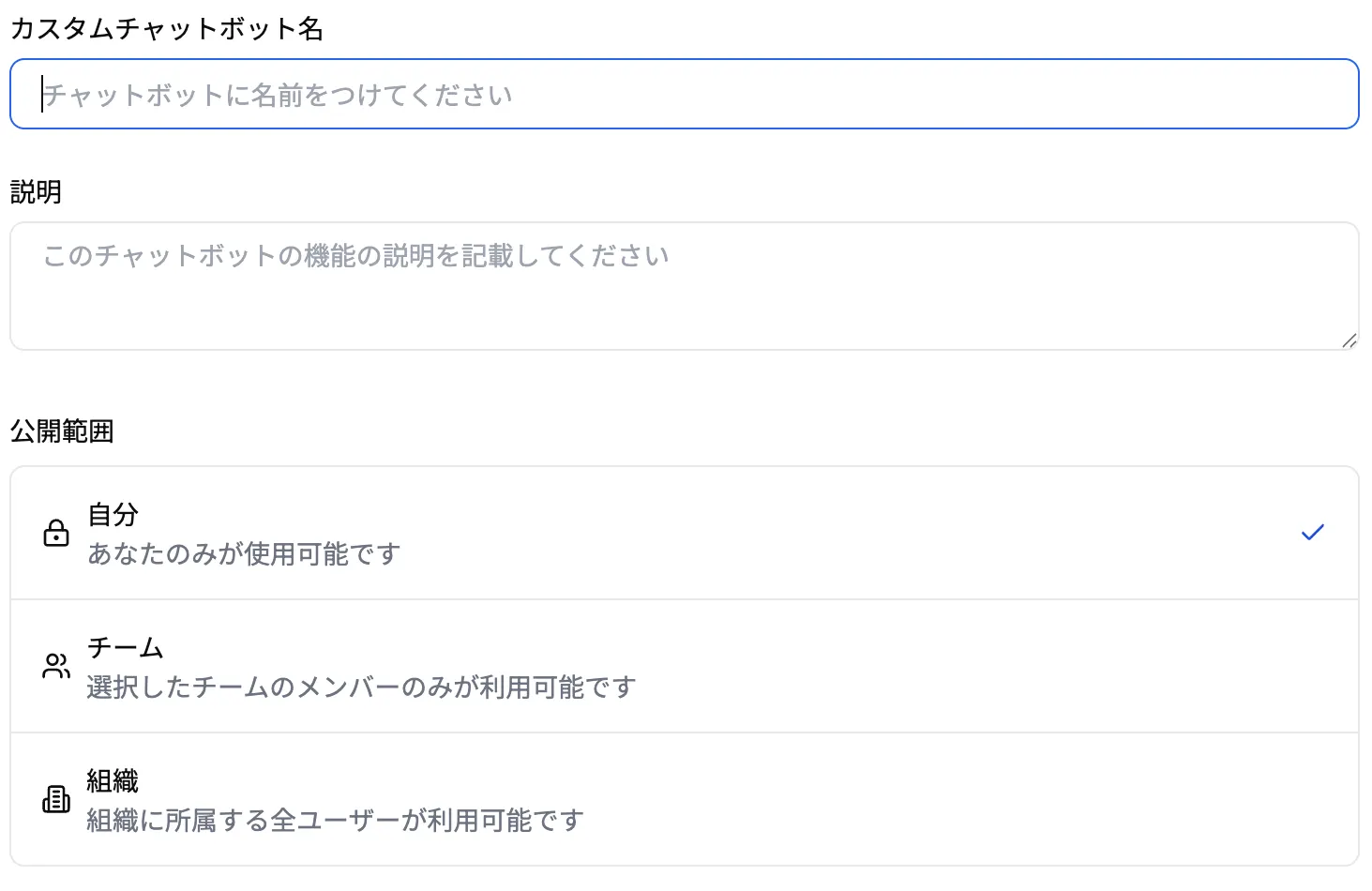Click the 組織 option title text
Image resolution: width=1372 pixels, height=891 pixels.
pyautogui.click(x=113, y=780)
